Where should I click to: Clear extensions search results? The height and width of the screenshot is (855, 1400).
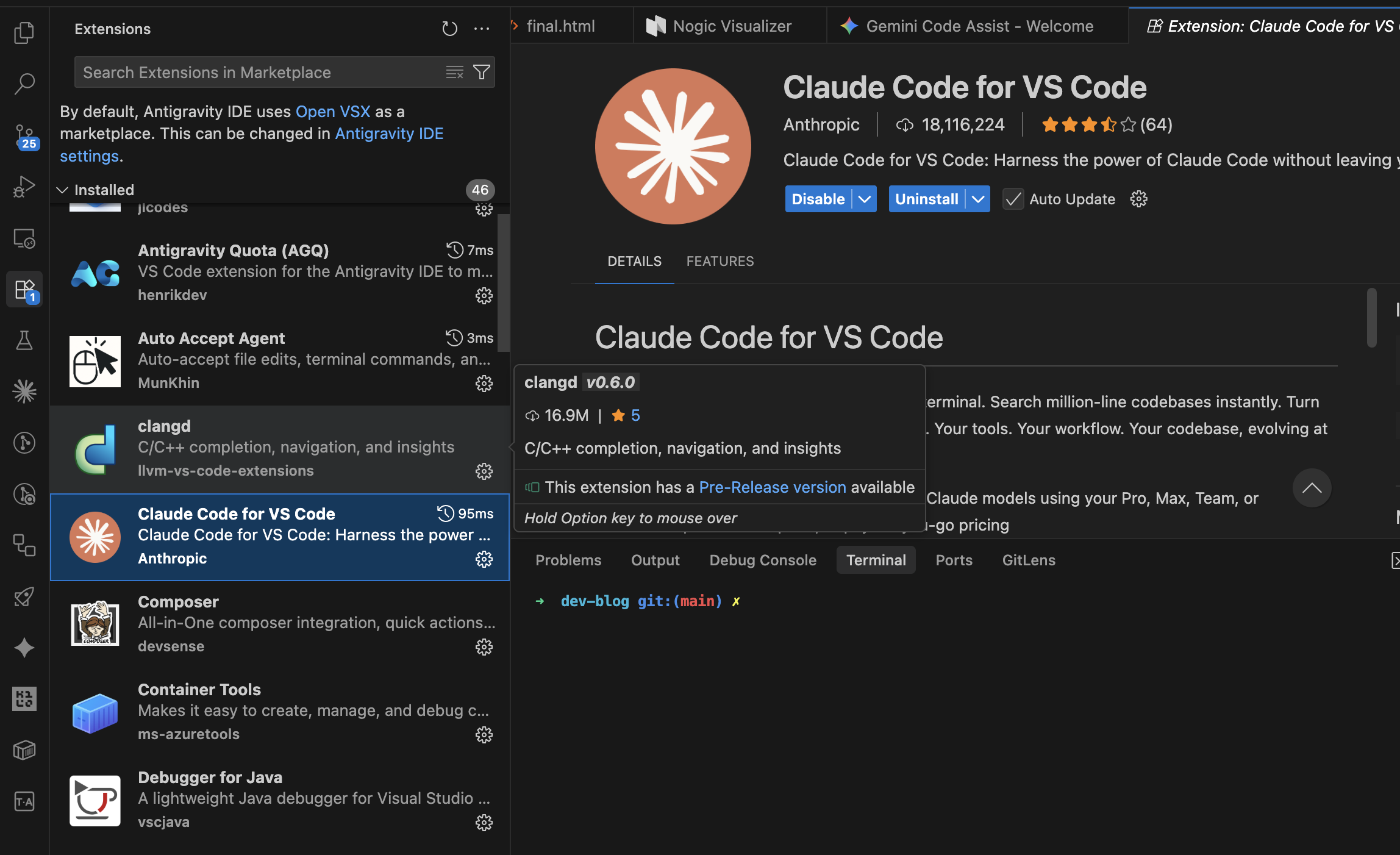click(455, 73)
